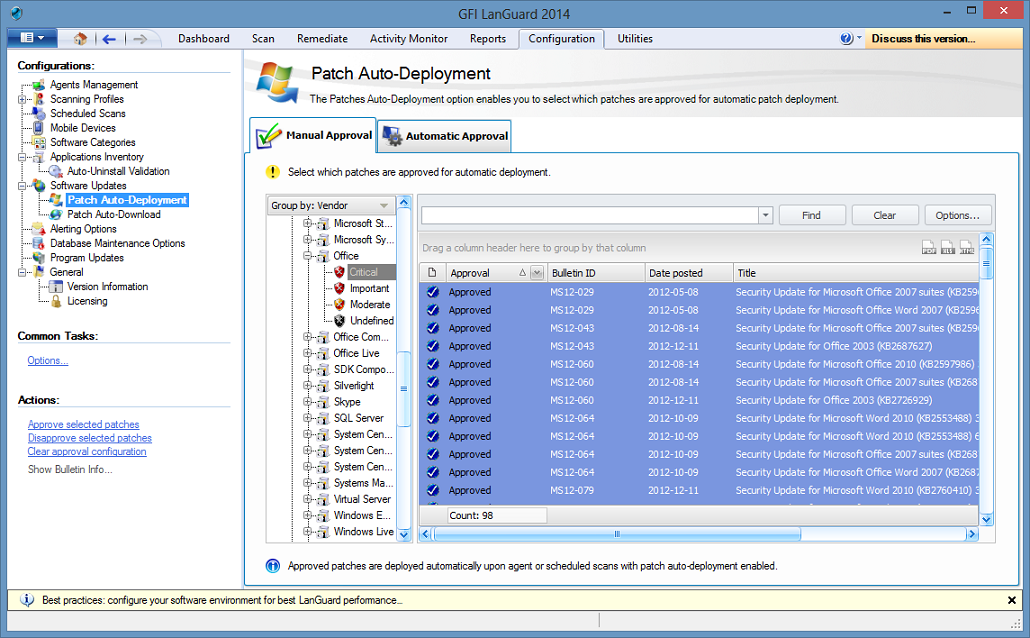
Task: Open the search box dropdown arrow
Action: pos(765,215)
